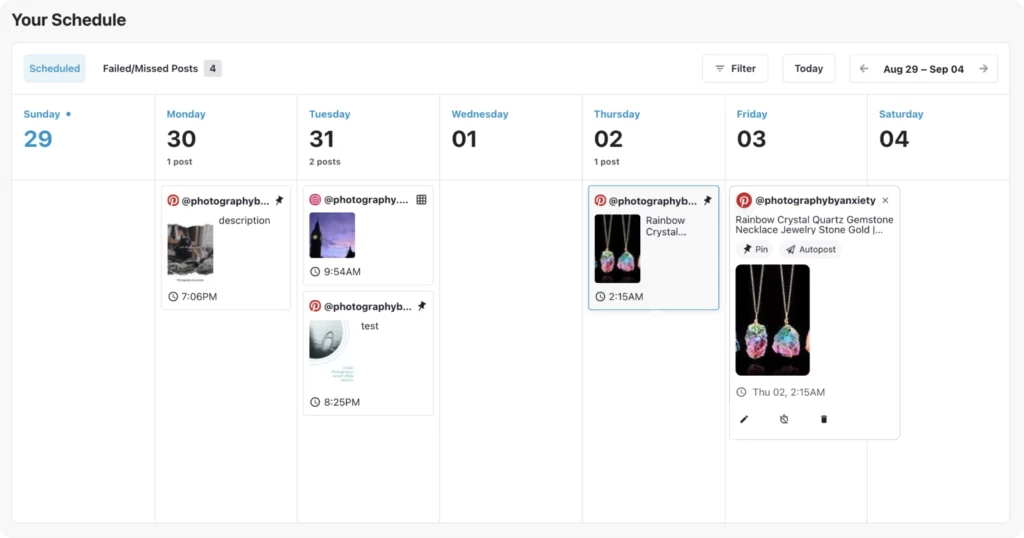Open the Failed/Missed Posts tab
This screenshot has height=538, width=1024.
[x=161, y=69]
